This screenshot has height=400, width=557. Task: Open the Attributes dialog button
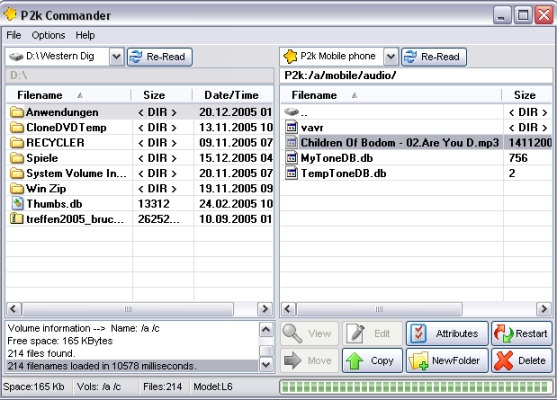coord(447,334)
